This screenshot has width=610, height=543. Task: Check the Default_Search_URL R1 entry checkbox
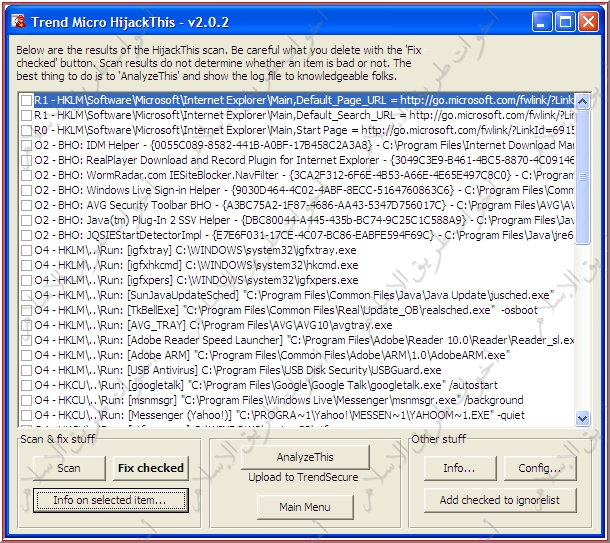point(26,115)
